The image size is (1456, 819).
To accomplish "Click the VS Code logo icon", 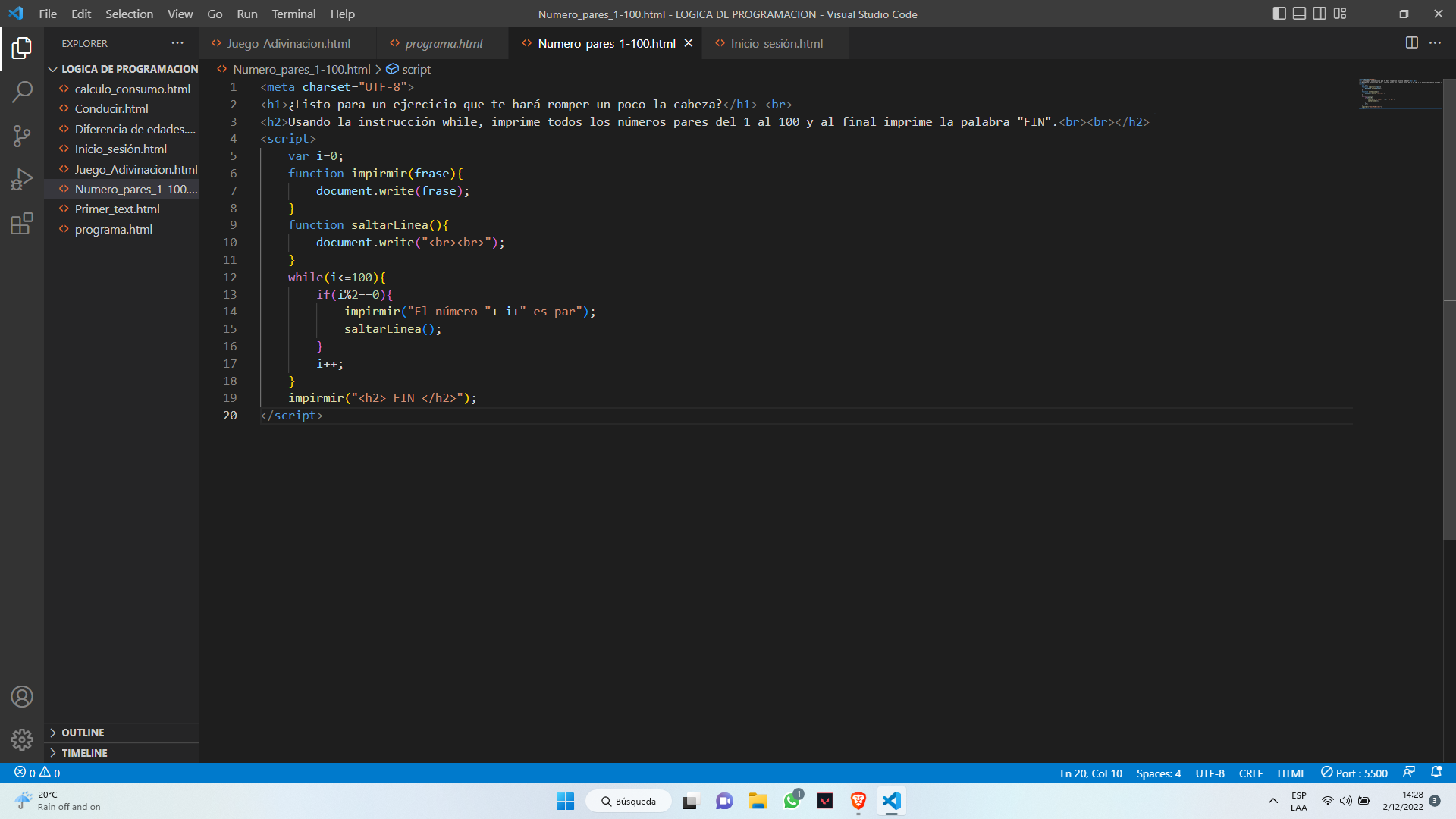I will point(16,14).
